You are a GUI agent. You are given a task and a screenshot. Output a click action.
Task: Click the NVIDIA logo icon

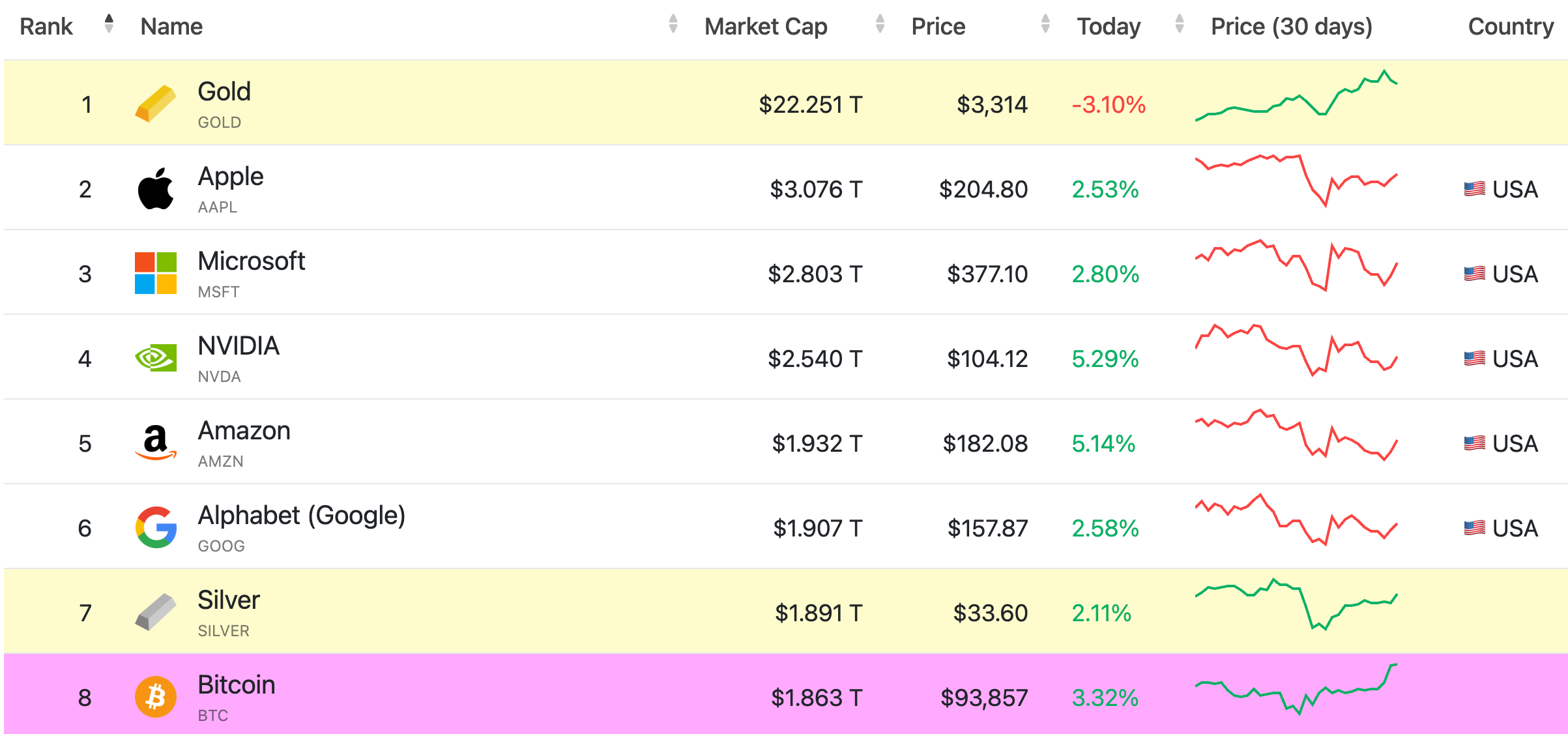155,358
